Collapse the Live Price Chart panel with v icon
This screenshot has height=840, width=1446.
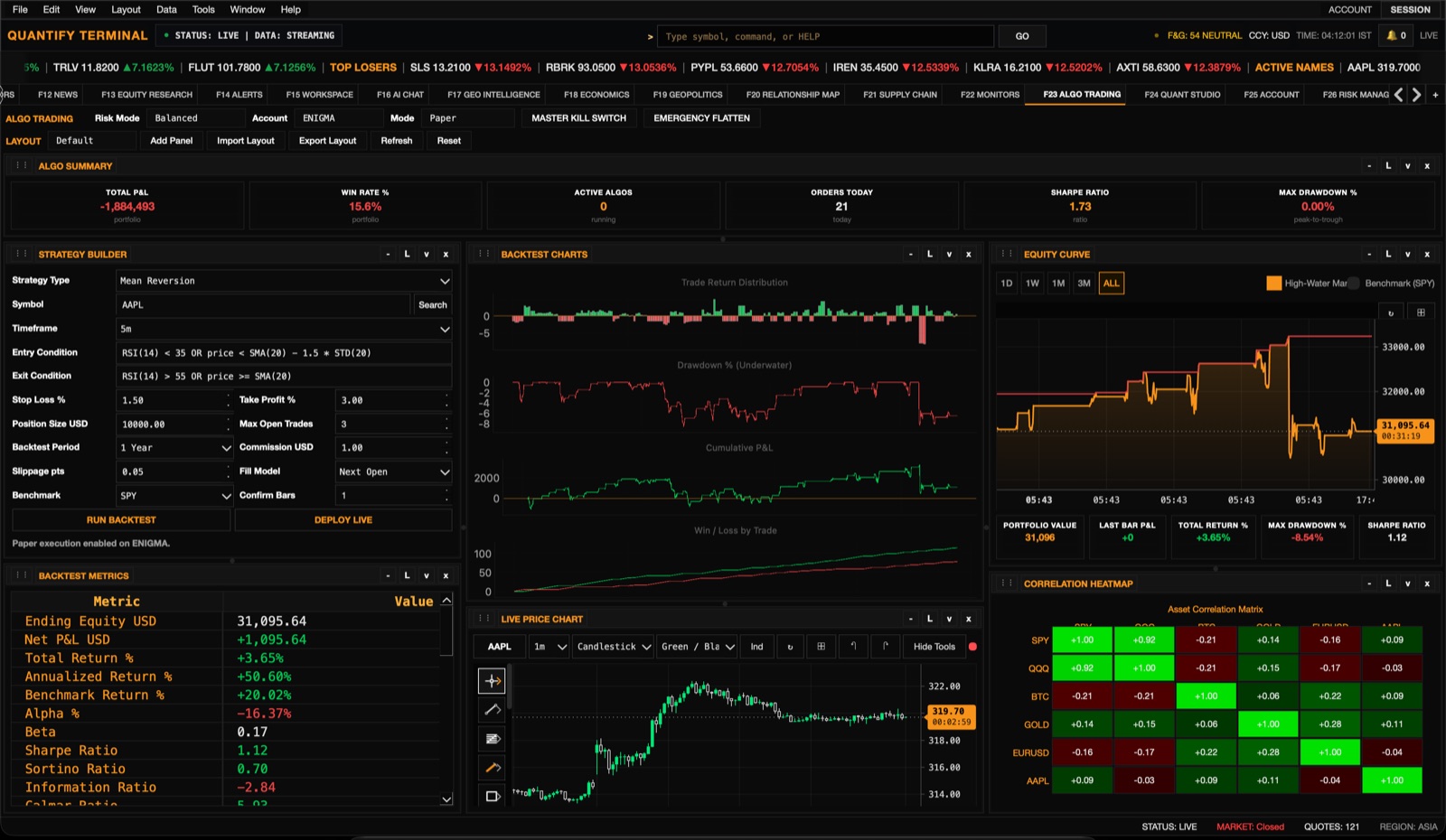(x=949, y=619)
